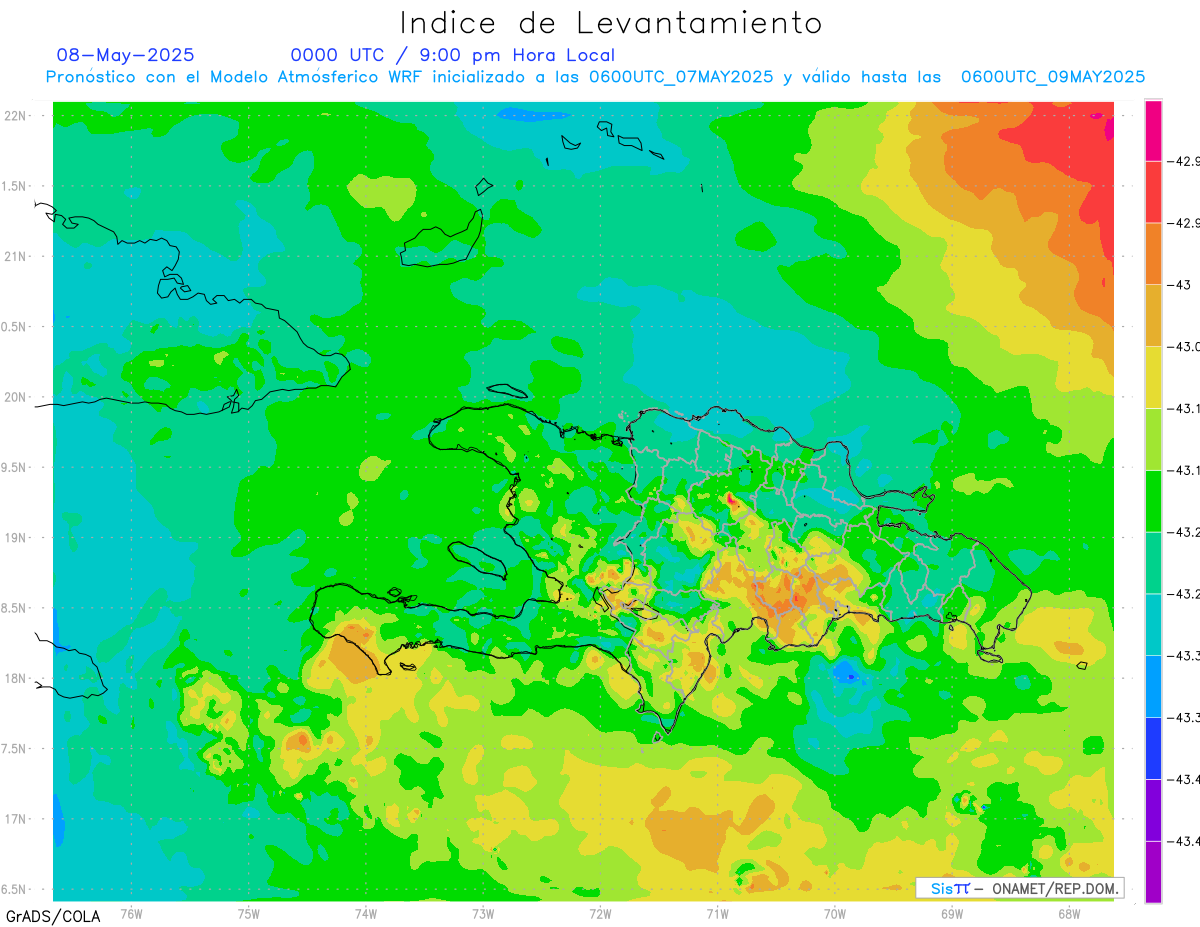The height and width of the screenshot is (927, 1200).
Task: Click longitude label '68W'
Action: tap(1068, 913)
